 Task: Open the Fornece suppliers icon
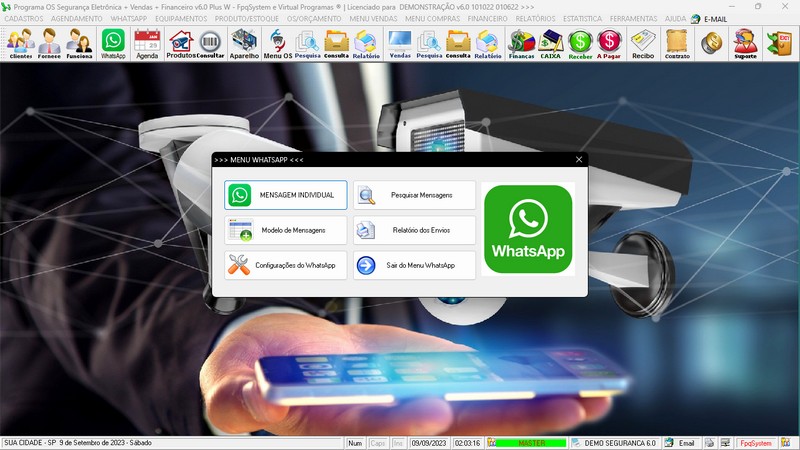49,44
